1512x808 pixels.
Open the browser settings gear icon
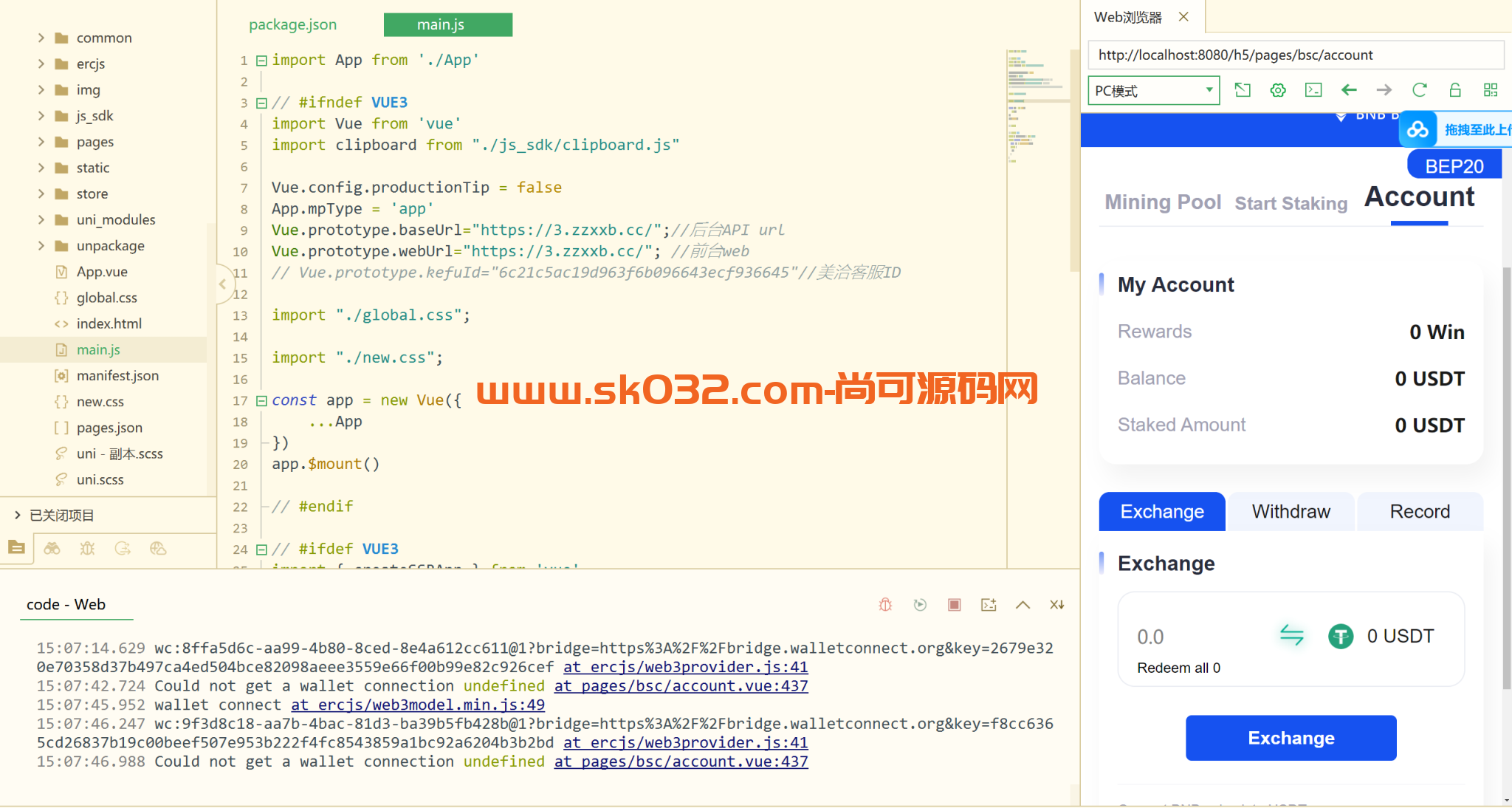(x=1278, y=90)
